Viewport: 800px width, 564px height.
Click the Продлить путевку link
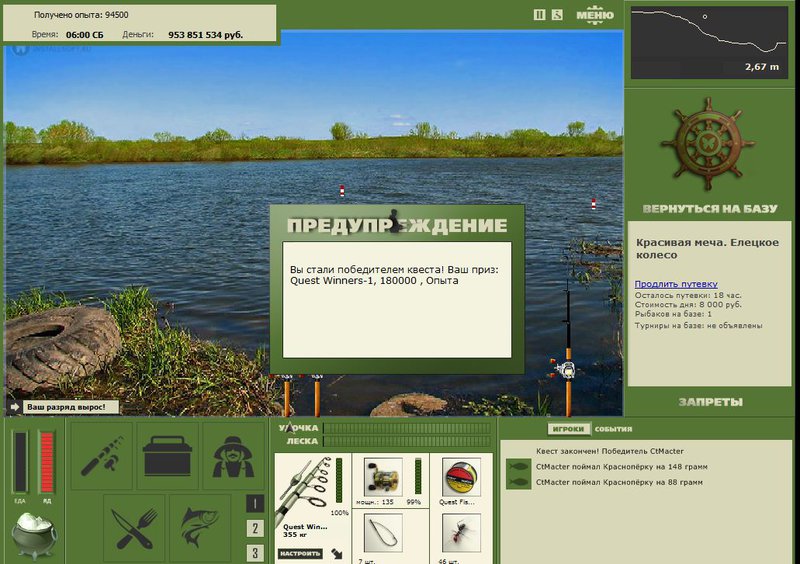click(x=676, y=284)
